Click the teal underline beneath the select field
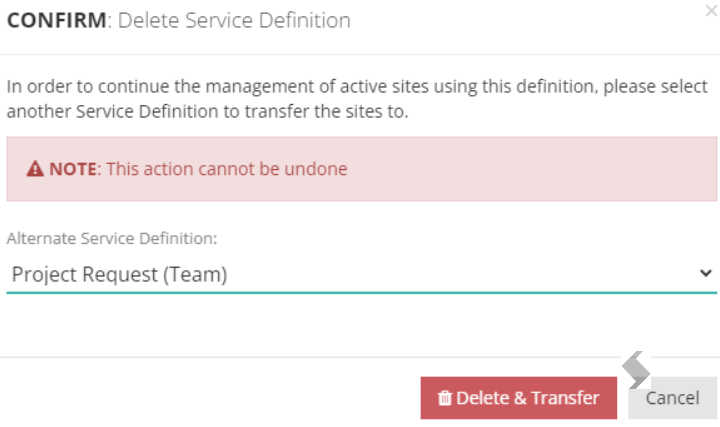Screen dimensions: 720x427 (x=361, y=292)
